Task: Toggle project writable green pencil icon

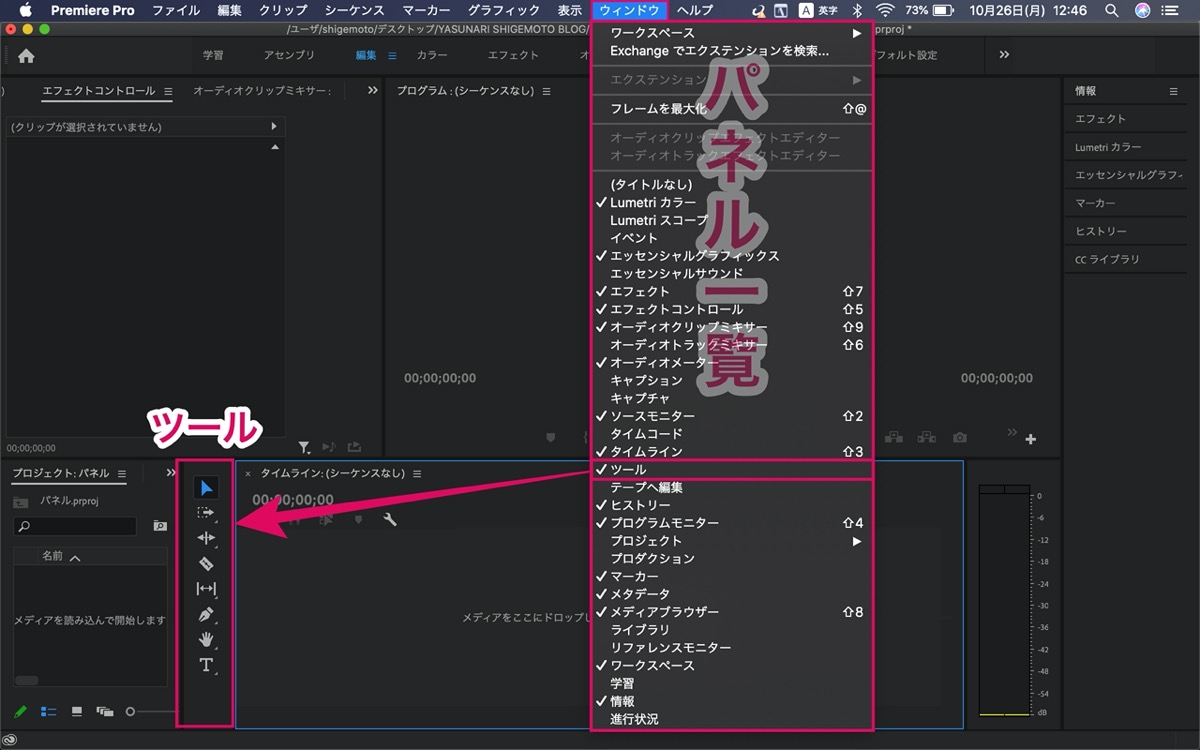Action: coord(20,712)
